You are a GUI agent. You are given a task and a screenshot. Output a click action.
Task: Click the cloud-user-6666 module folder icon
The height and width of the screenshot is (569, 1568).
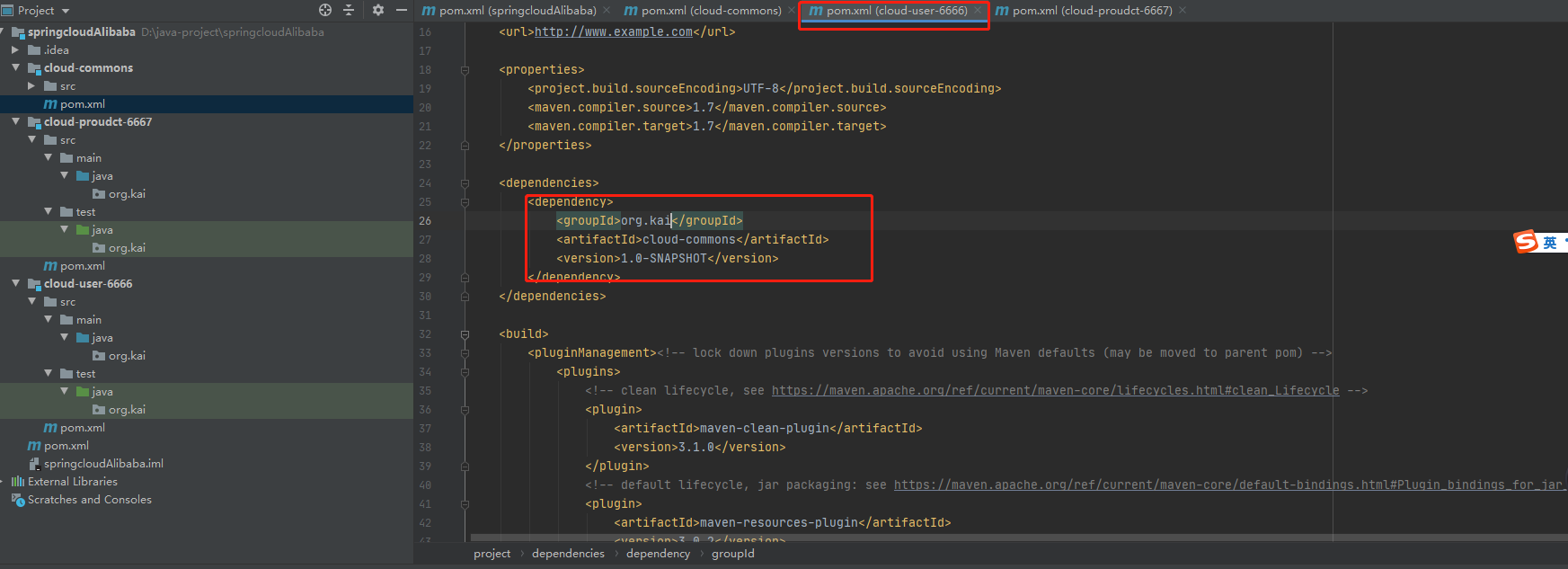(x=34, y=284)
